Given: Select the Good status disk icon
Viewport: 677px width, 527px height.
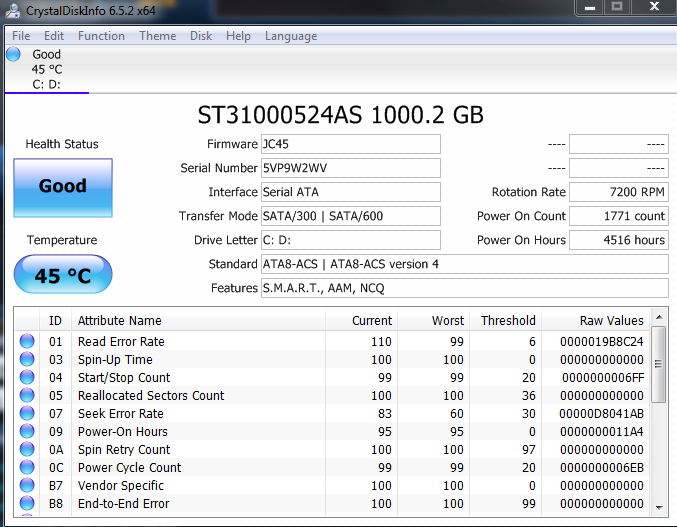Looking at the screenshot, I should coord(13,54).
